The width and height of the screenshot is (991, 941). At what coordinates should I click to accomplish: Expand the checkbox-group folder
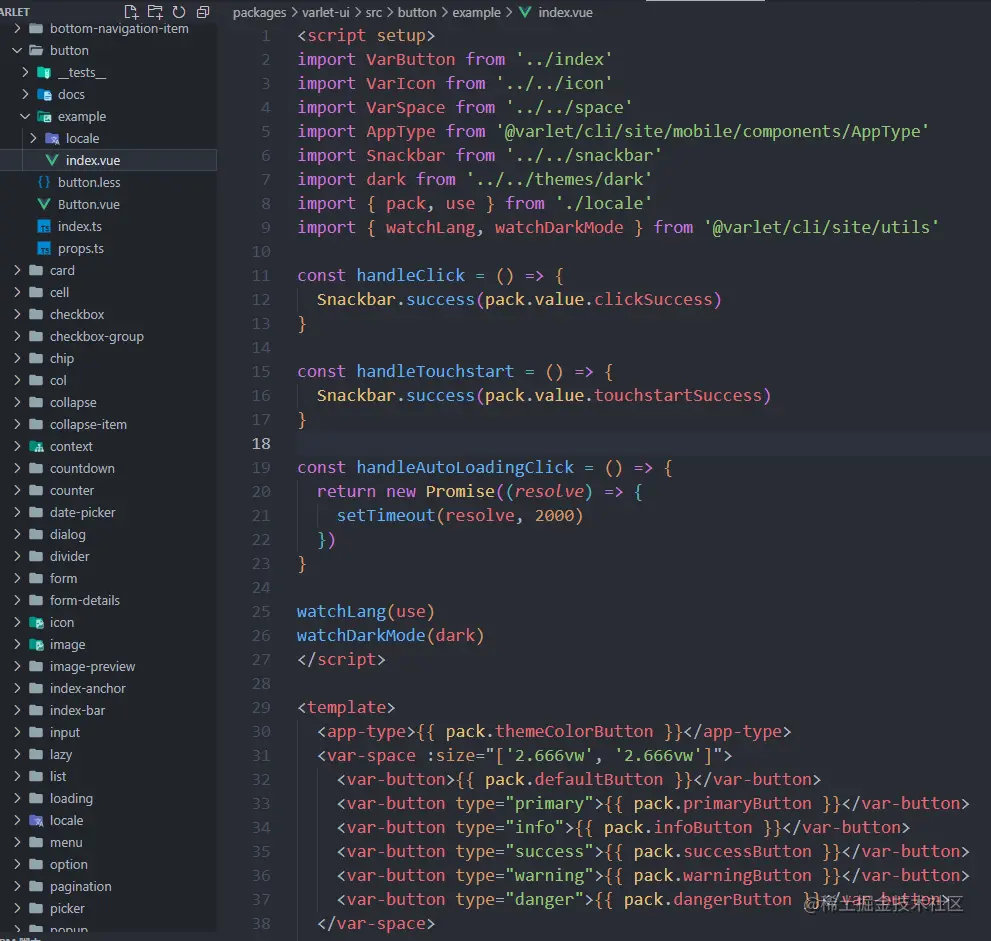[17, 336]
